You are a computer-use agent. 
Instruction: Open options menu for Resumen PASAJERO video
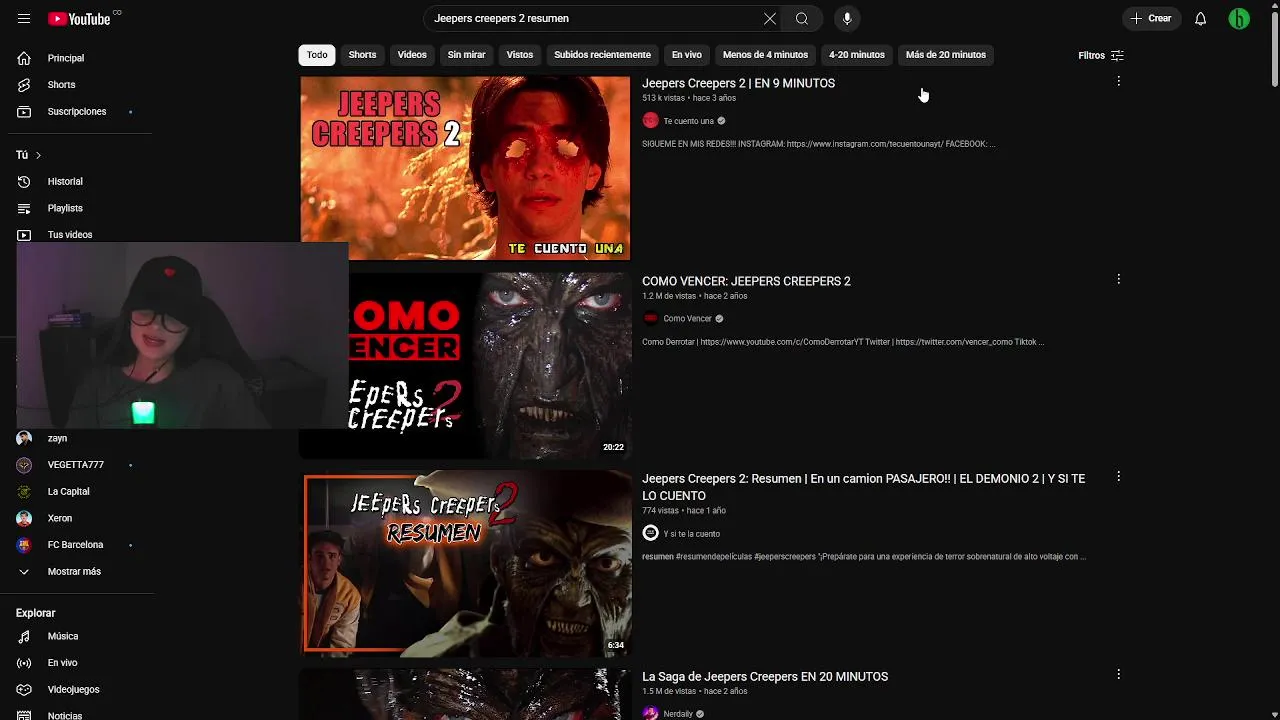1118,477
